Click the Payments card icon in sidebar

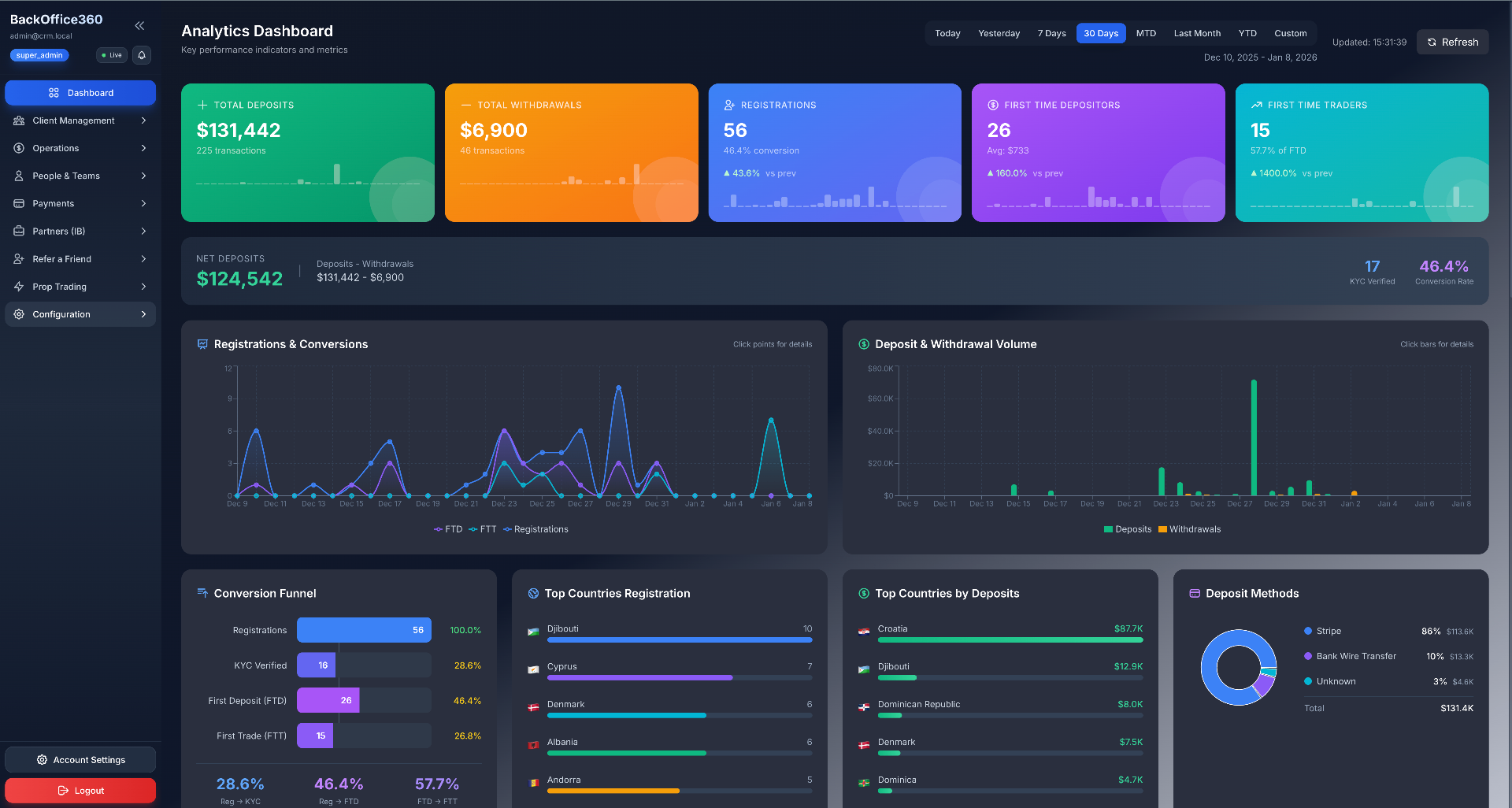point(19,204)
